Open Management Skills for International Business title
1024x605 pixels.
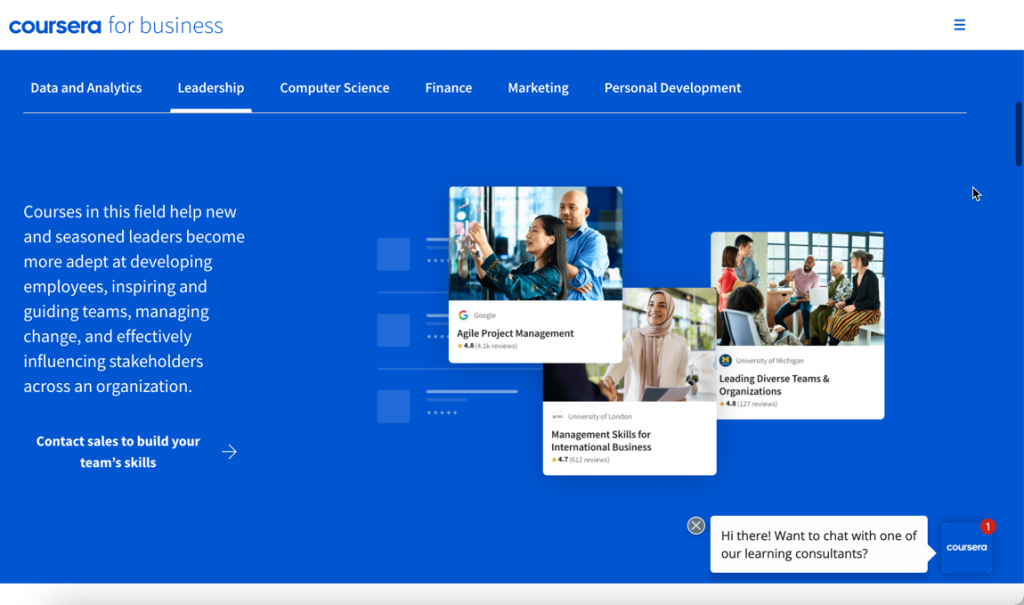(x=601, y=440)
